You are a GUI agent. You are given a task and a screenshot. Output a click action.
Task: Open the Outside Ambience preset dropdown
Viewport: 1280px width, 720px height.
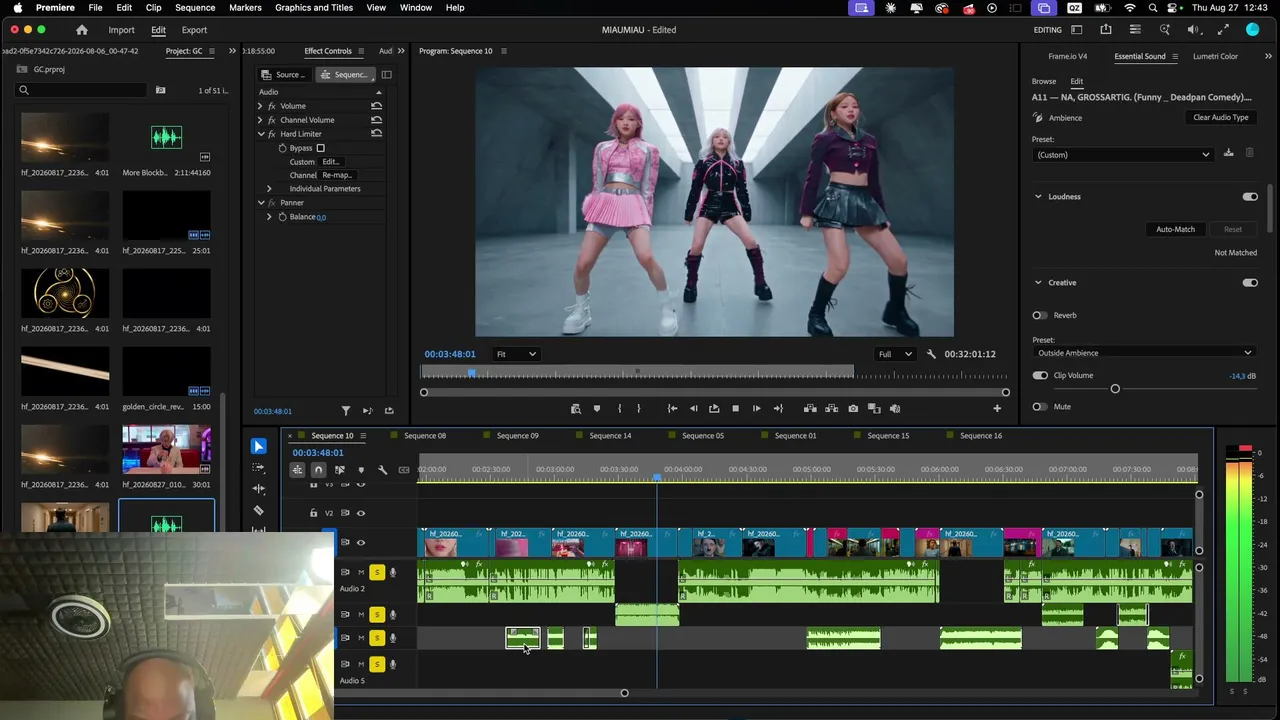click(x=1143, y=353)
